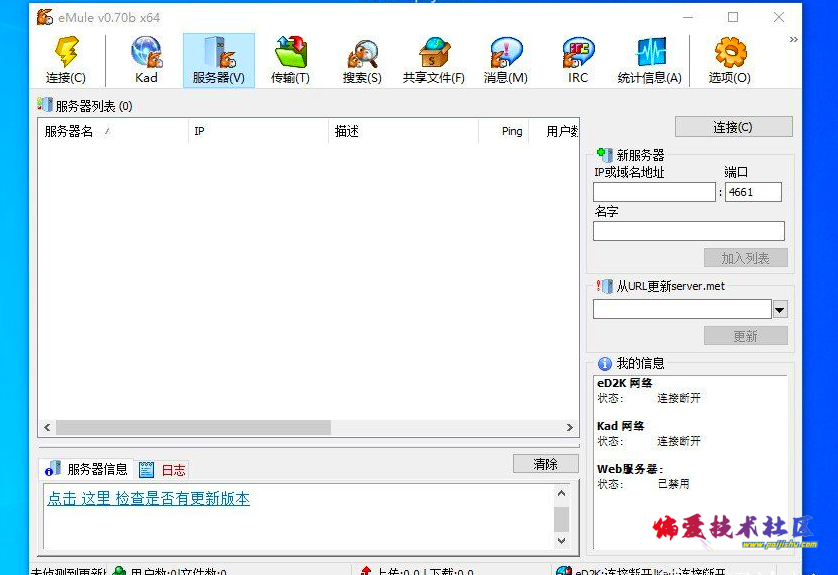Click the server list header icon
The width and height of the screenshot is (838, 575).
(45, 104)
